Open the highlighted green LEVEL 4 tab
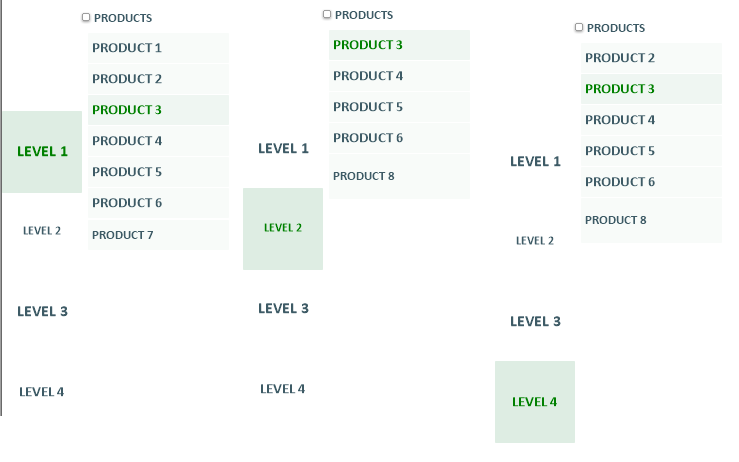The width and height of the screenshot is (739, 462). [535, 402]
